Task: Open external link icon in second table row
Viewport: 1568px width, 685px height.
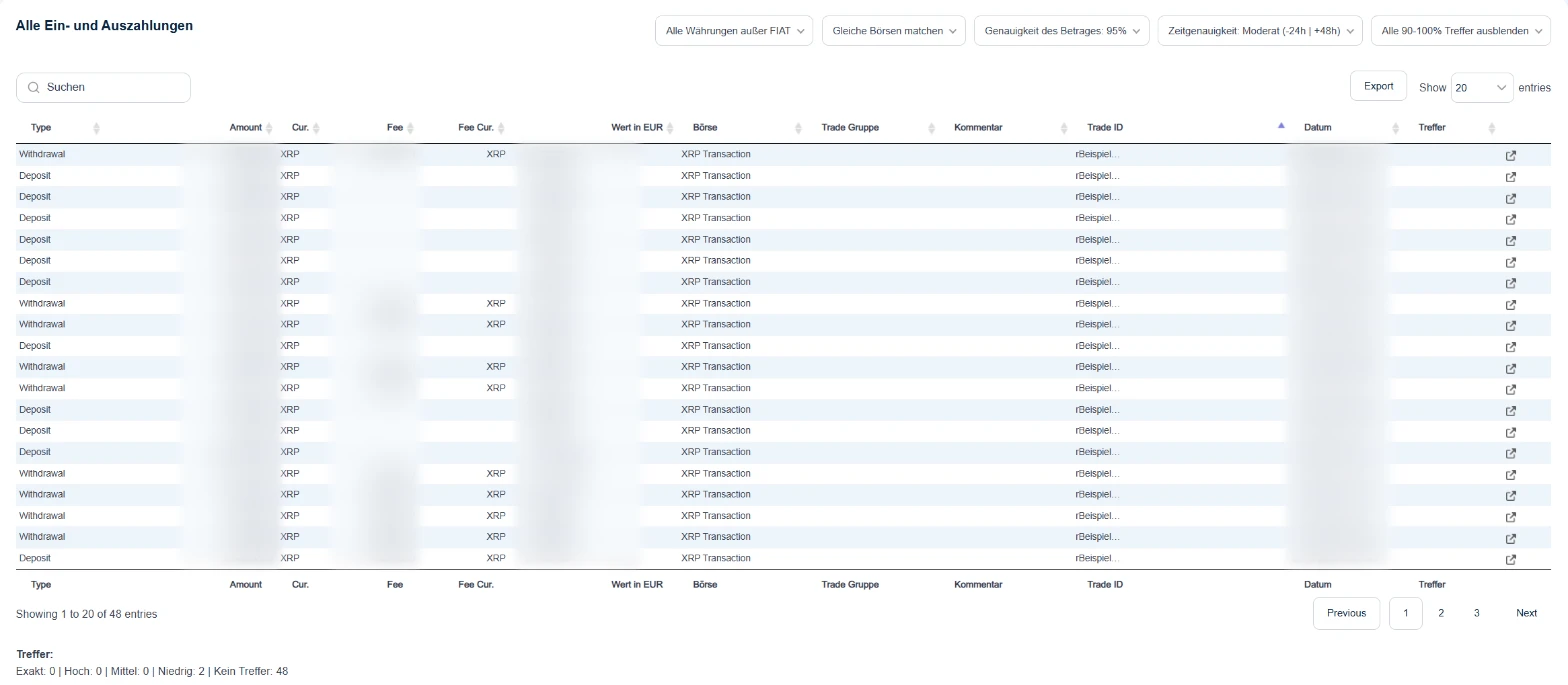Action: [x=1511, y=177]
